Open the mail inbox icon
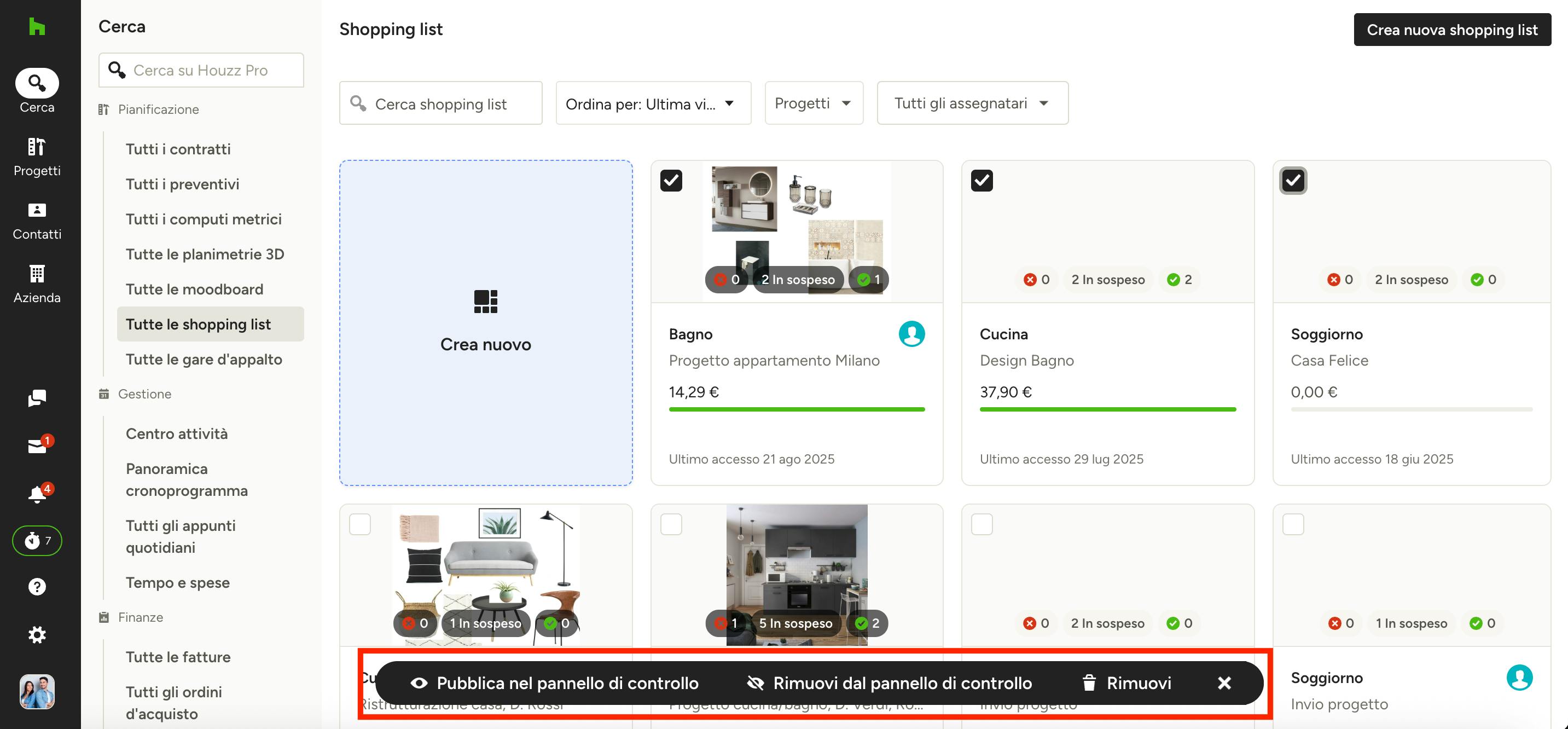This screenshot has height=729, width=1568. pos(37,447)
